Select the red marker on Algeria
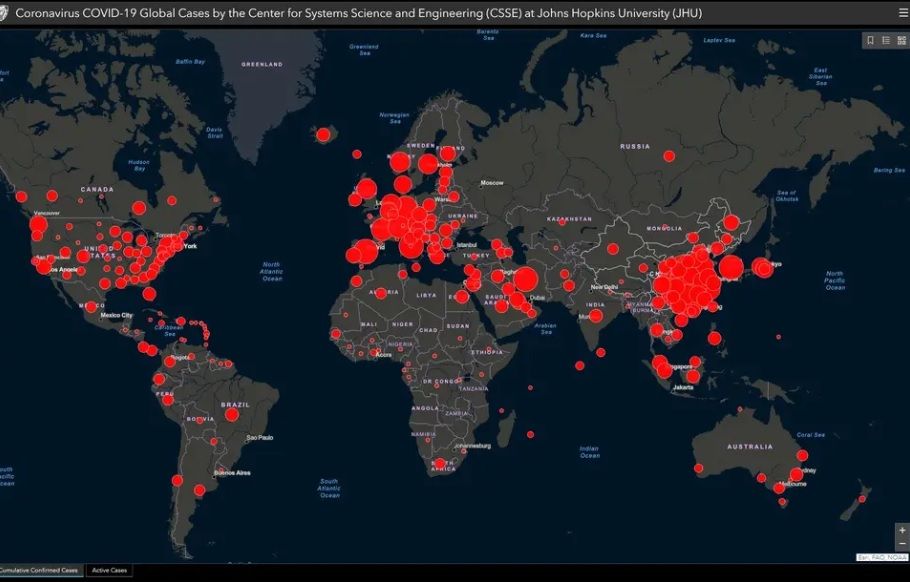Viewport: 910px width, 582px height. point(381,294)
